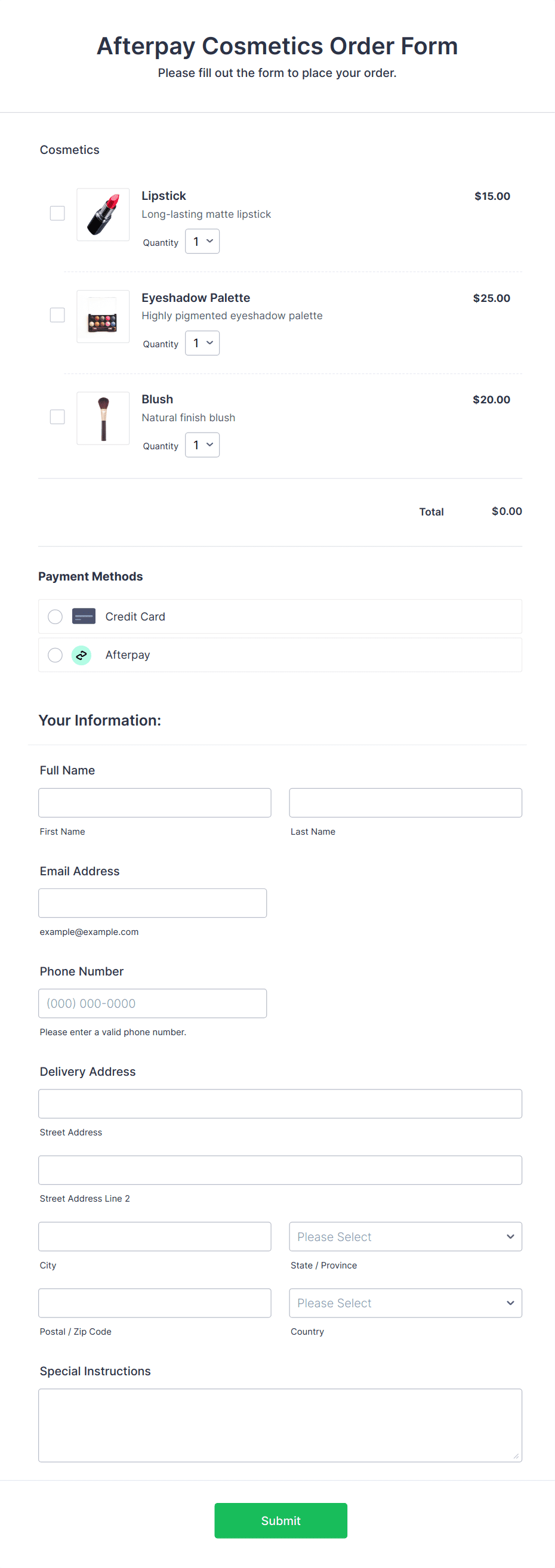Click the Please Select state field
The image size is (555, 1568).
click(x=405, y=1236)
